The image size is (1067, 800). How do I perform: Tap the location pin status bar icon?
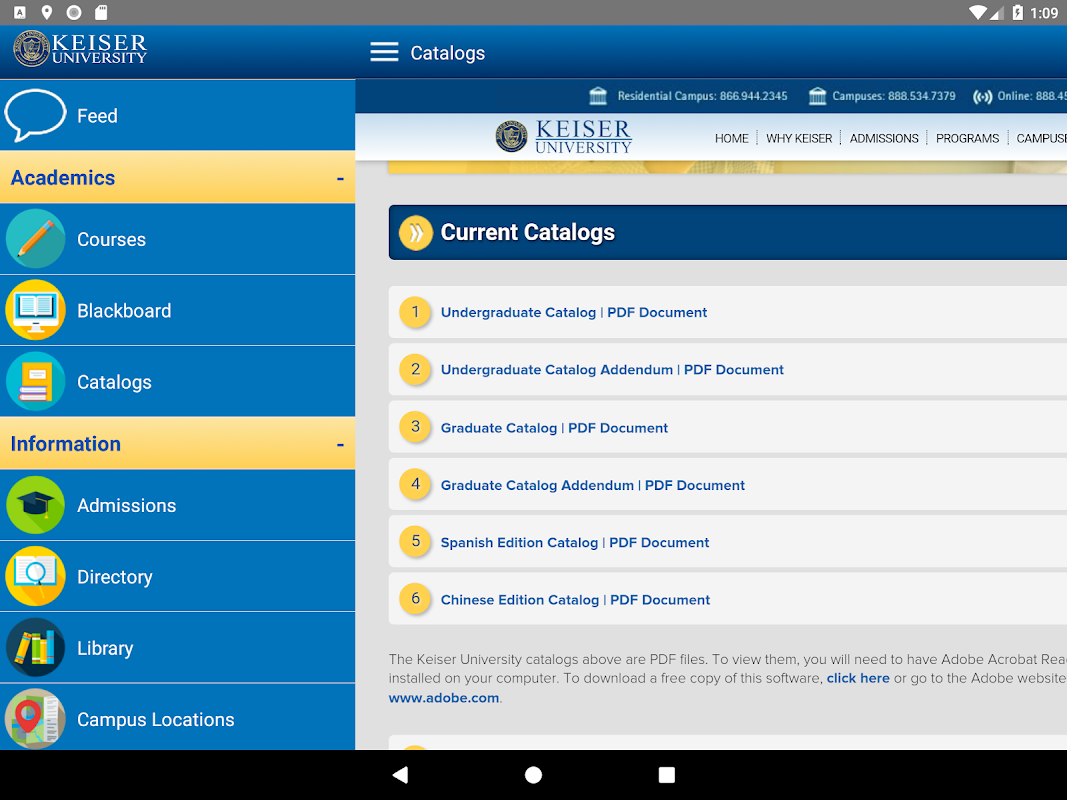(47, 12)
